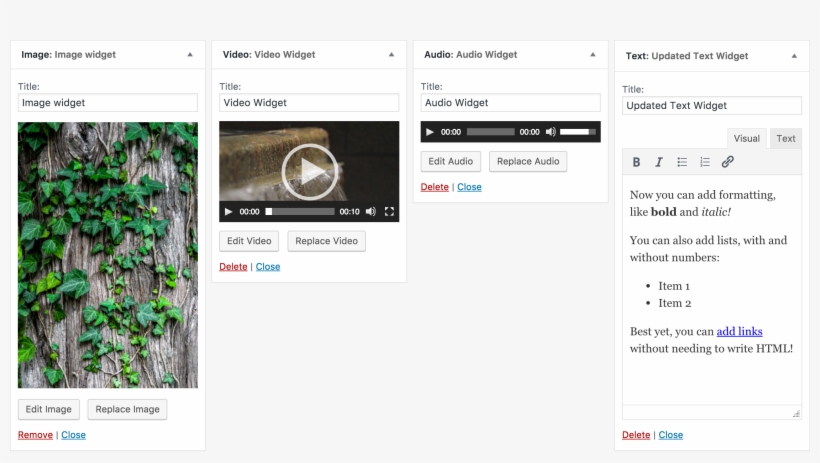Collapse the Text widget panel
This screenshot has height=463, width=820.
(794, 56)
